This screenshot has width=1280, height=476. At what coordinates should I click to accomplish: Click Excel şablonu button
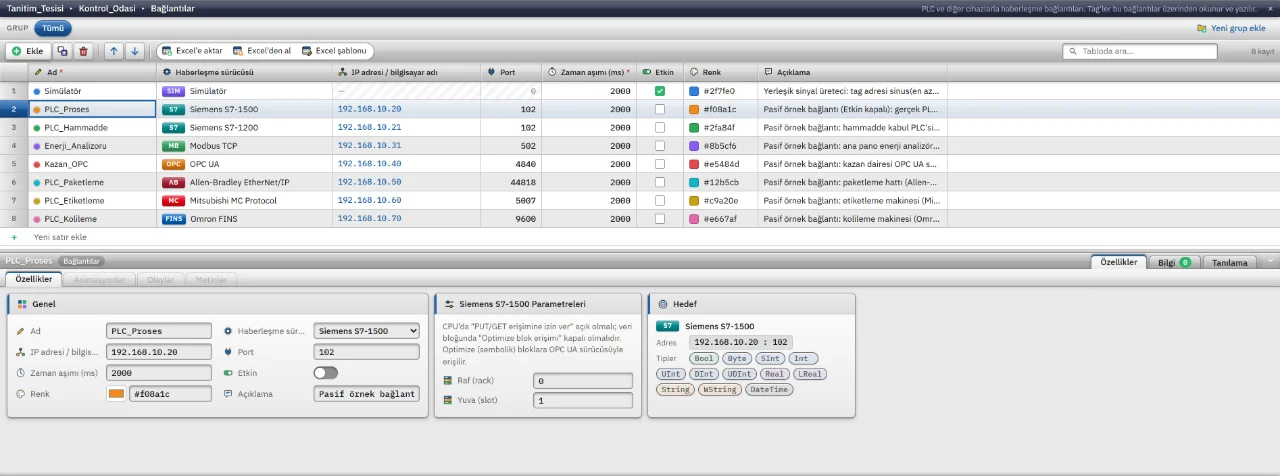(x=334, y=51)
